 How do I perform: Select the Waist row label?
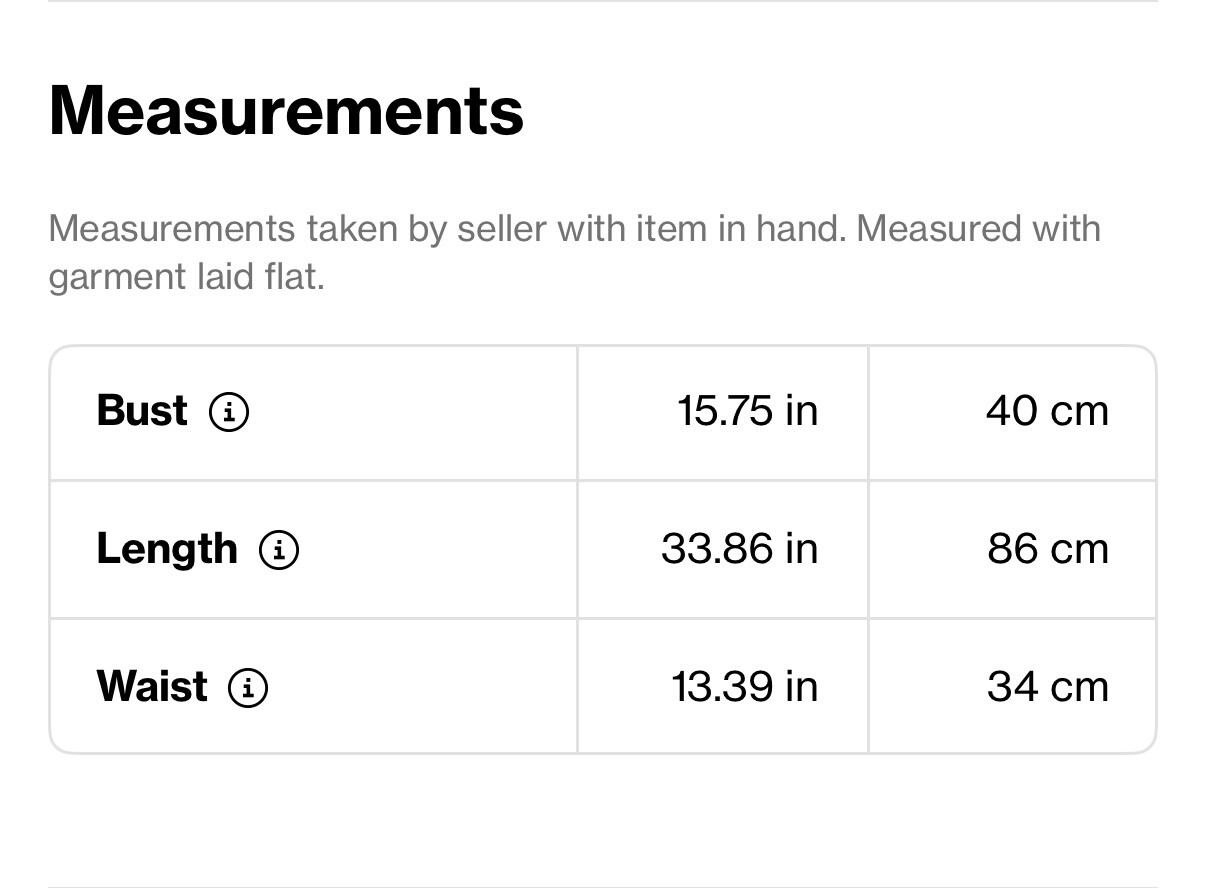coord(152,687)
